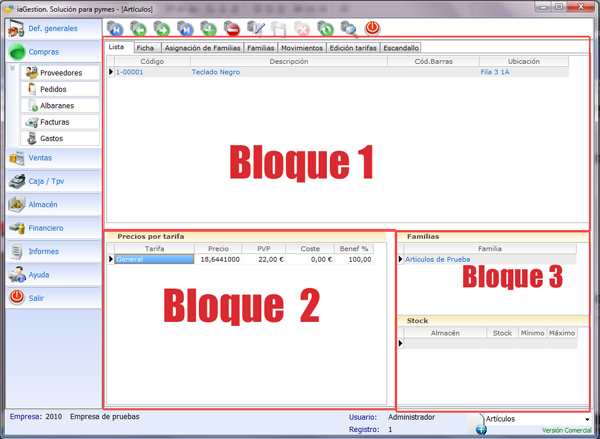Open Financiero module in sidebar
The width and height of the screenshot is (600, 439).
pos(54,228)
